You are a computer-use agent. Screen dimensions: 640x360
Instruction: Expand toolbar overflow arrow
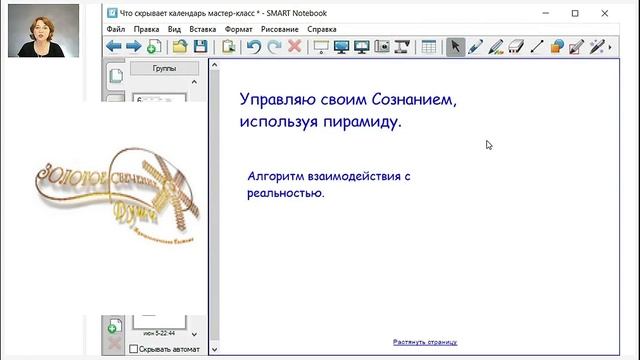tap(610, 47)
